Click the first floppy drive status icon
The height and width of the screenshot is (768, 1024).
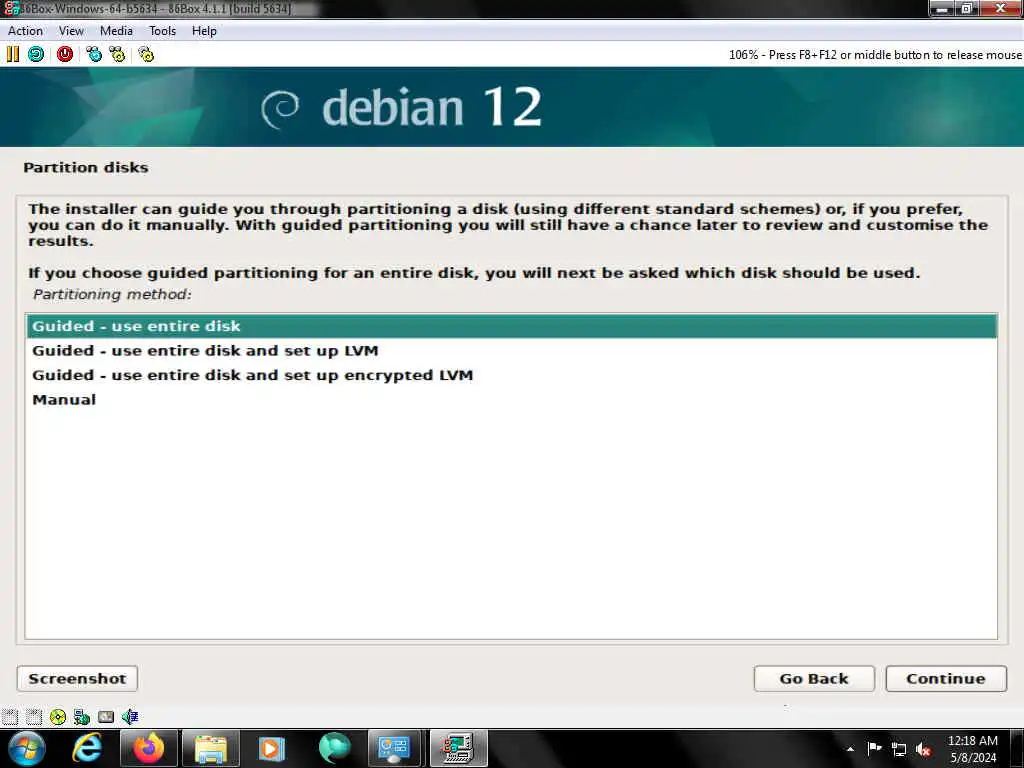[10, 717]
